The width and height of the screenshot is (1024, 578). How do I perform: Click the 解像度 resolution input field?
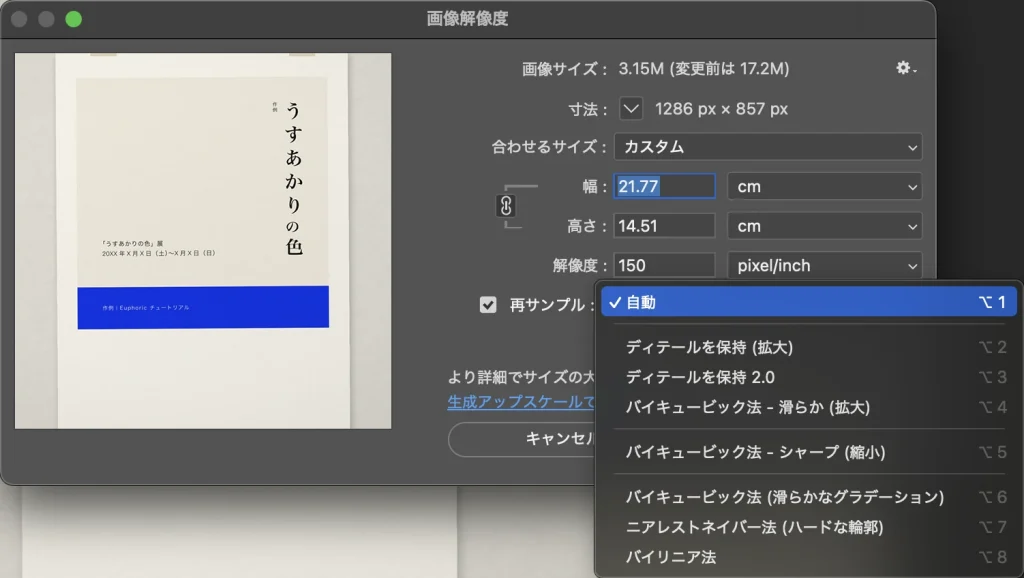[x=664, y=265]
